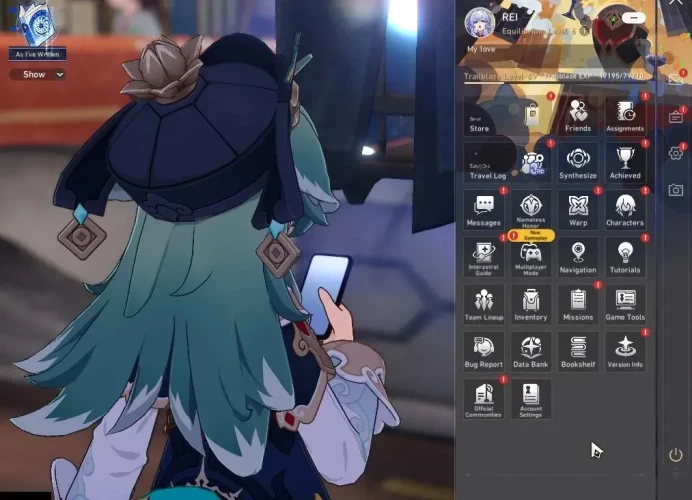Open Account Settings
692x500 pixels.
[530, 399]
